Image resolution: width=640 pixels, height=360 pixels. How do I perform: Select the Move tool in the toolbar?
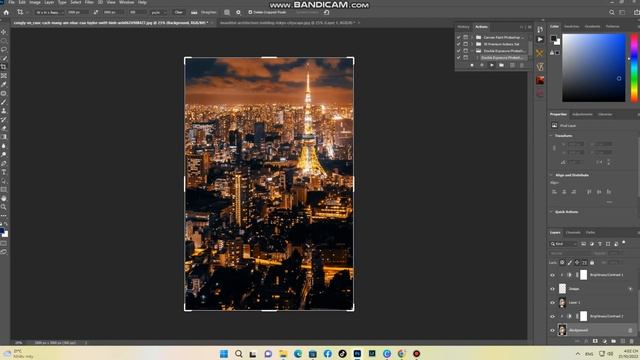click(x=4, y=32)
